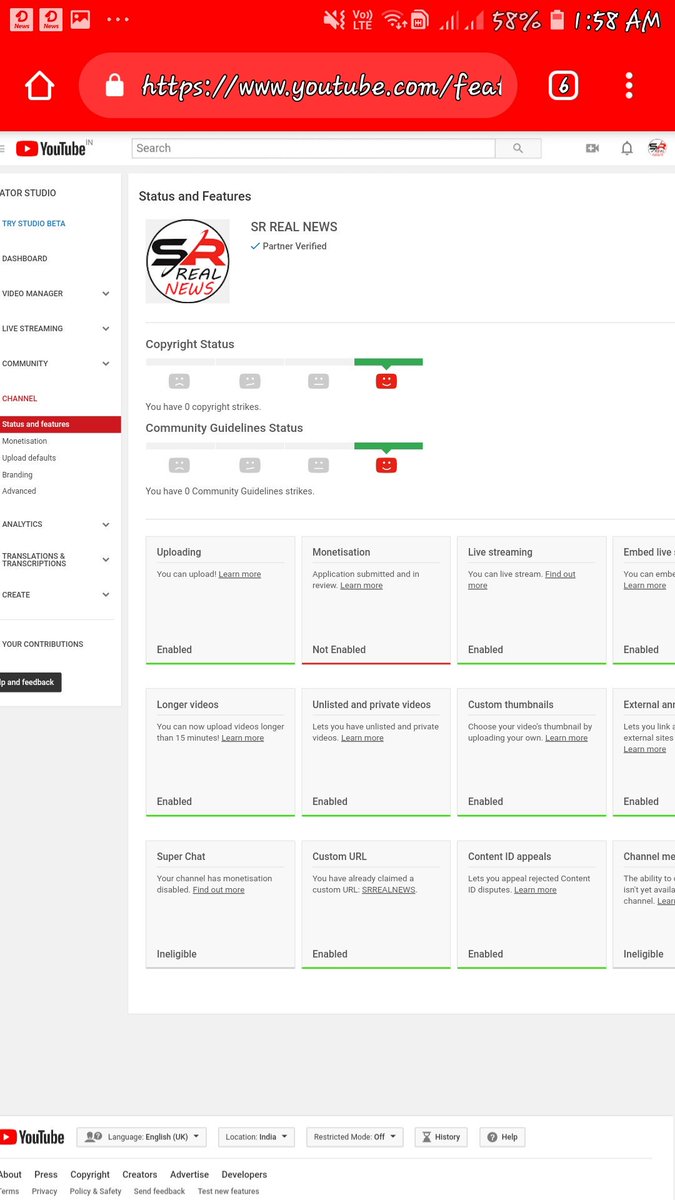The image size is (675, 1200).
Task: Click Test new features footer link
Action: coord(228,1192)
